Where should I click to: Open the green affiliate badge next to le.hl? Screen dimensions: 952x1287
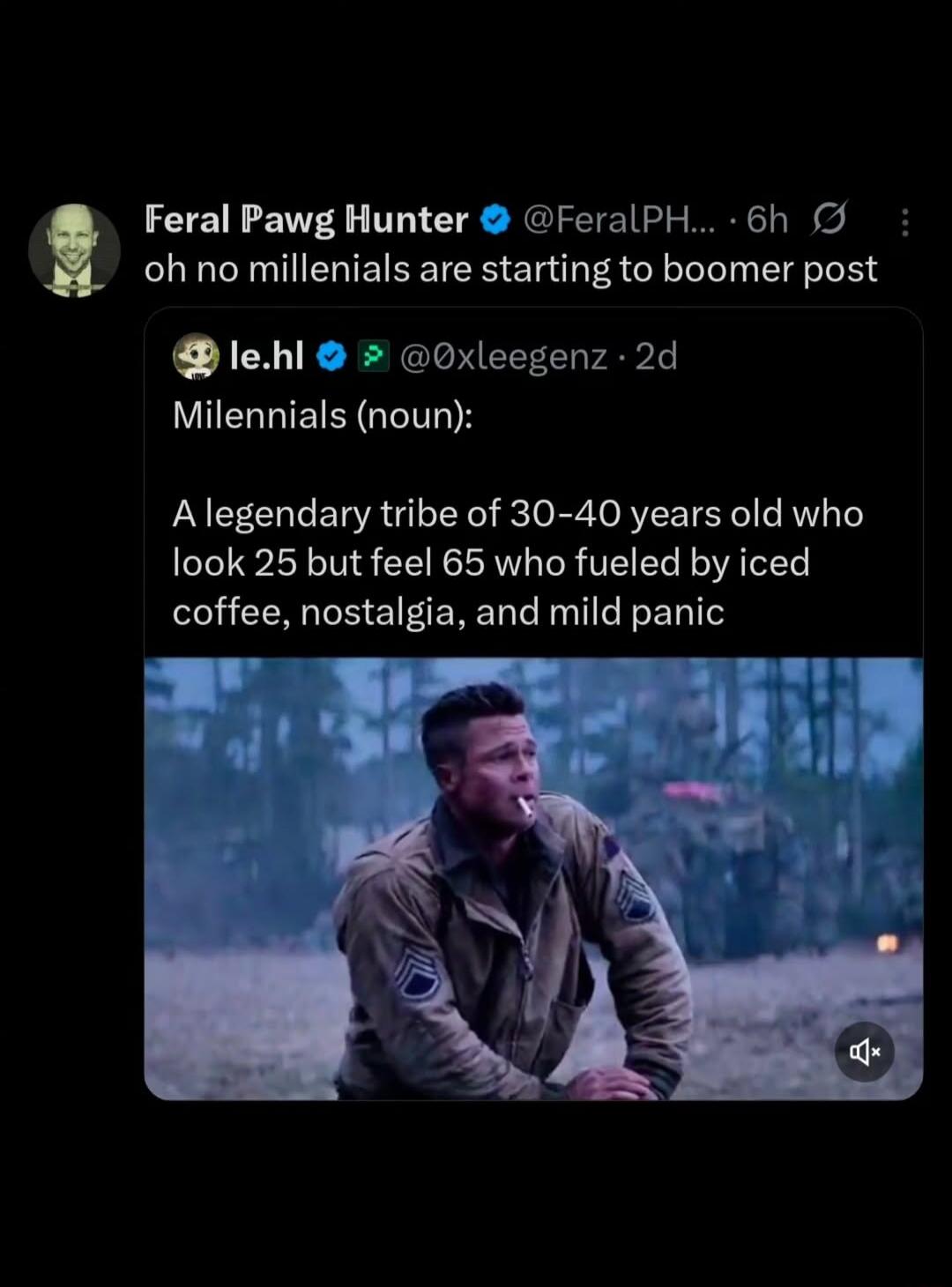(374, 355)
